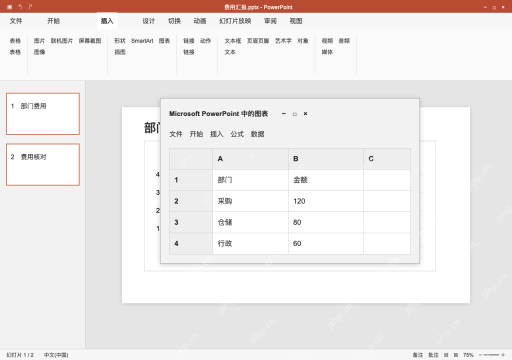The width and height of the screenshot is (512, 360).
Task: Click the cell containing 60
Action: tap(326, 243)
